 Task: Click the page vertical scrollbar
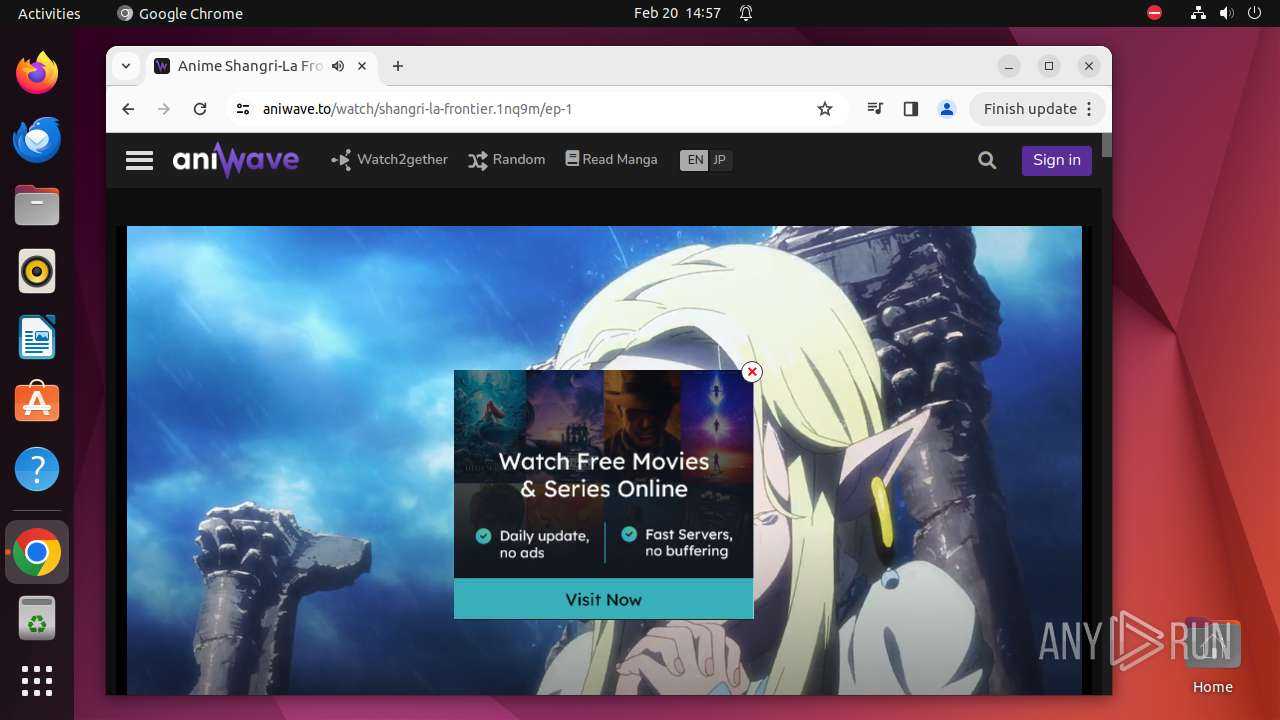pyautogui.click(x=1106, y=145)
